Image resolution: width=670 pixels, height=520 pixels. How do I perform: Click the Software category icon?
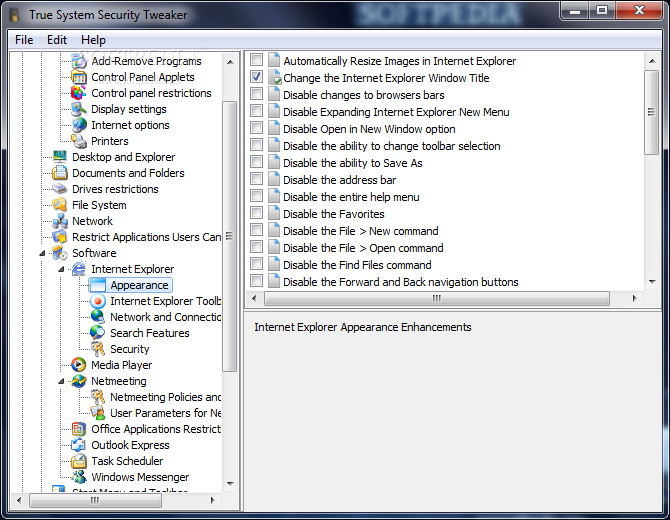[60, 253]
